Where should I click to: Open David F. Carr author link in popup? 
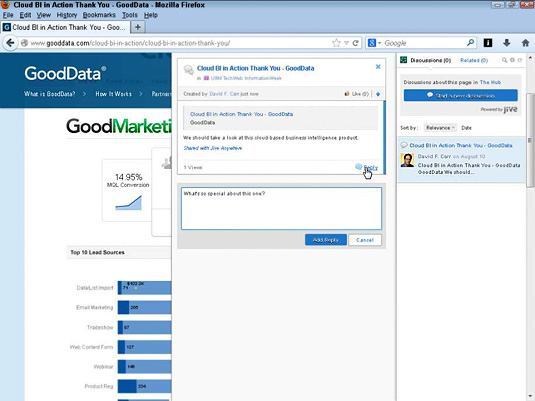click(x=224, y=94)
